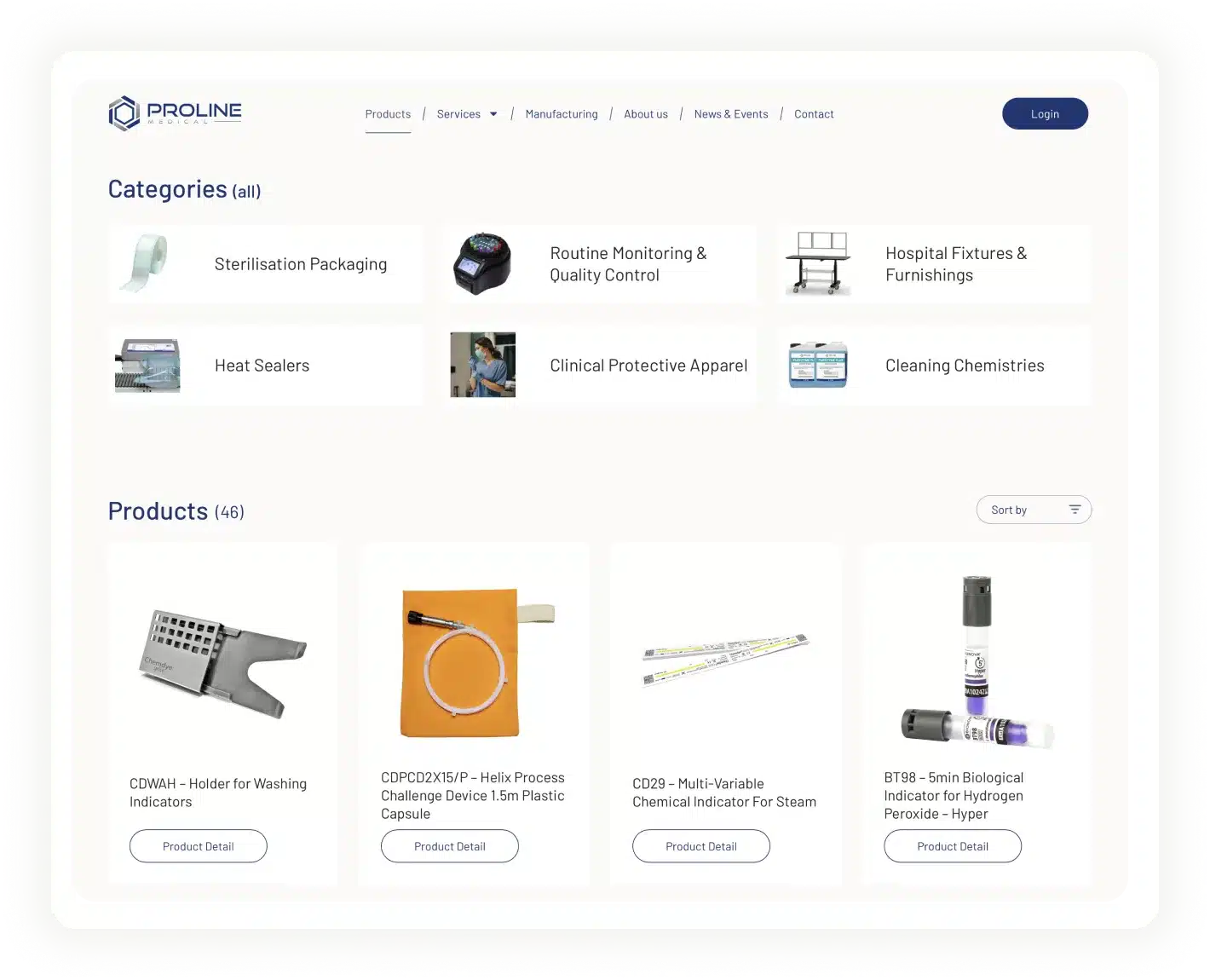Select the Clinical Protective Apparel category
Image resolution: width=1210 pixels, height=980 pixels.
coord(600,366)
